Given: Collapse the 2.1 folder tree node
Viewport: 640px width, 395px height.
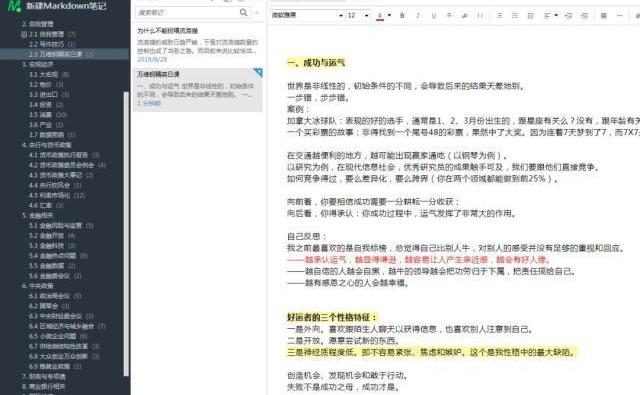Looking at the screenshot, I should 24,34.
